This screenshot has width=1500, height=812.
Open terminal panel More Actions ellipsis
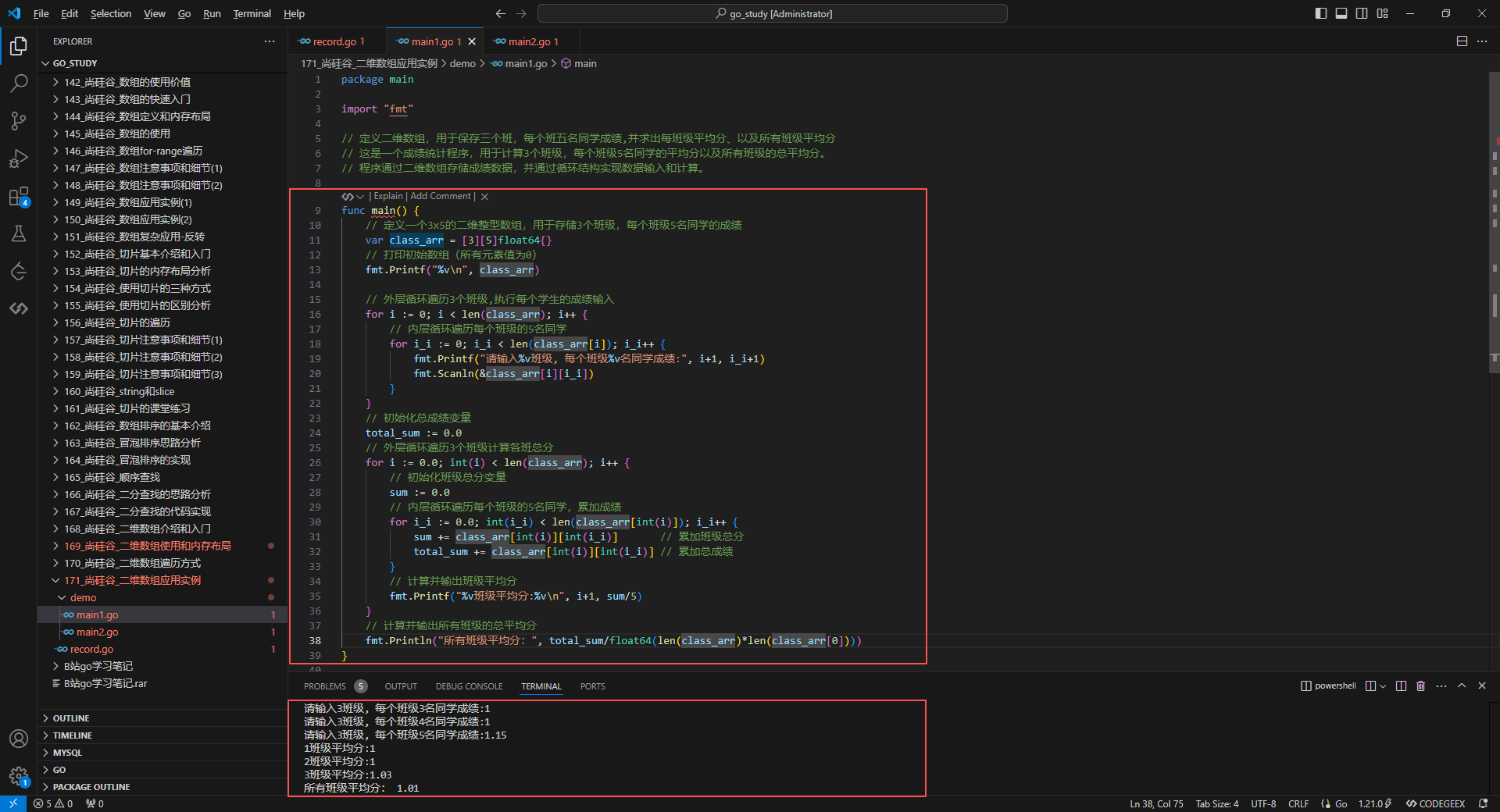[x=1441, y=686]
